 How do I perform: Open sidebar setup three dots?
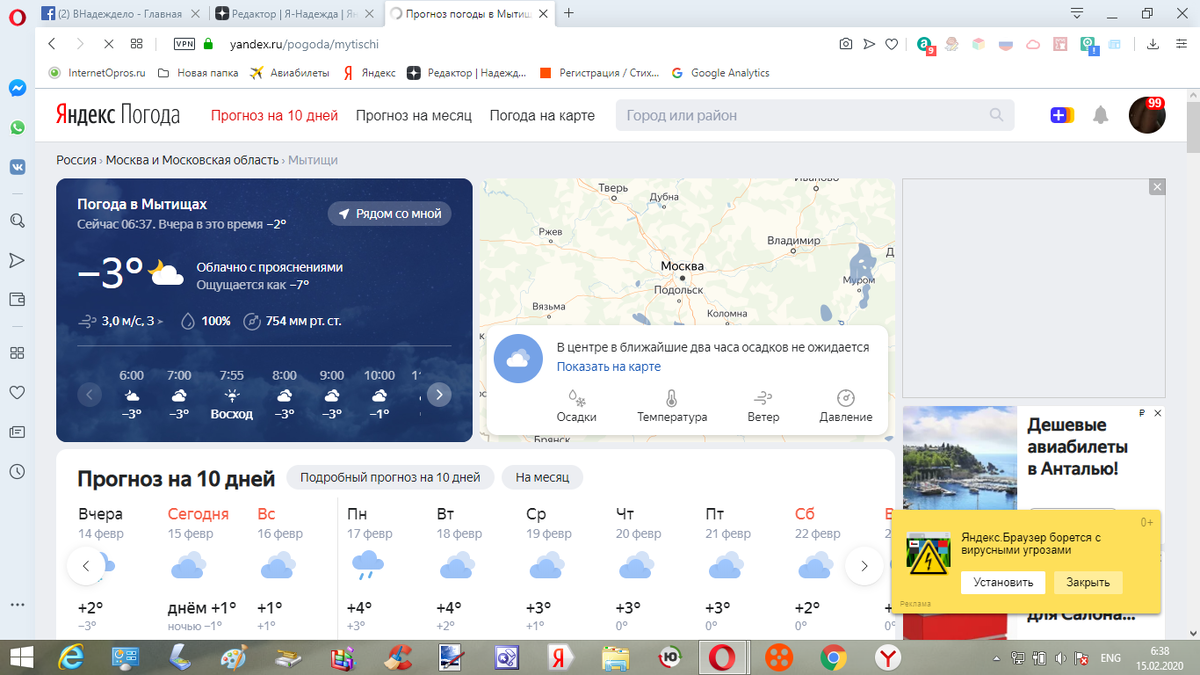tap(17, 605)
